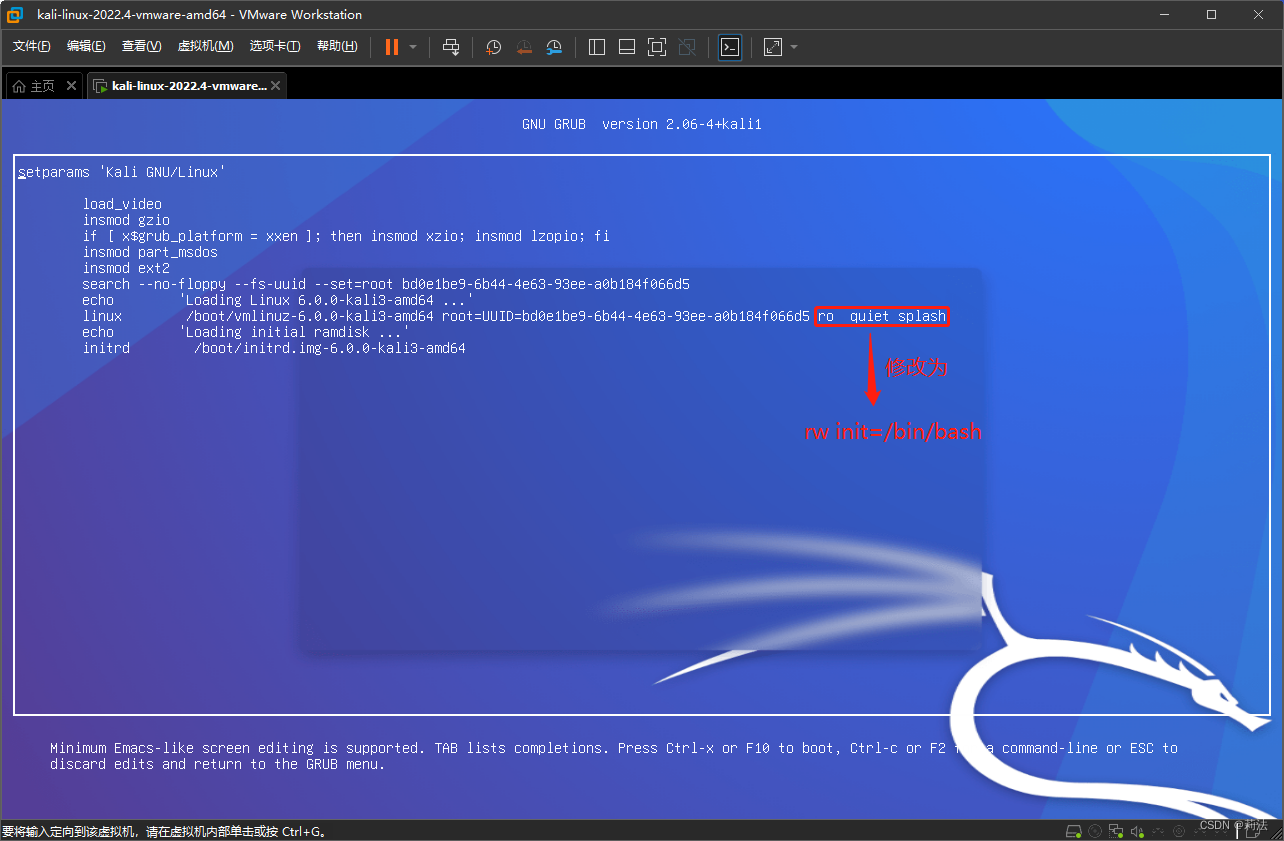
Task: Click the echo 'Loading Linux 6.0.0-kali3-amd64 ...' line
Action: click(278, 300)
